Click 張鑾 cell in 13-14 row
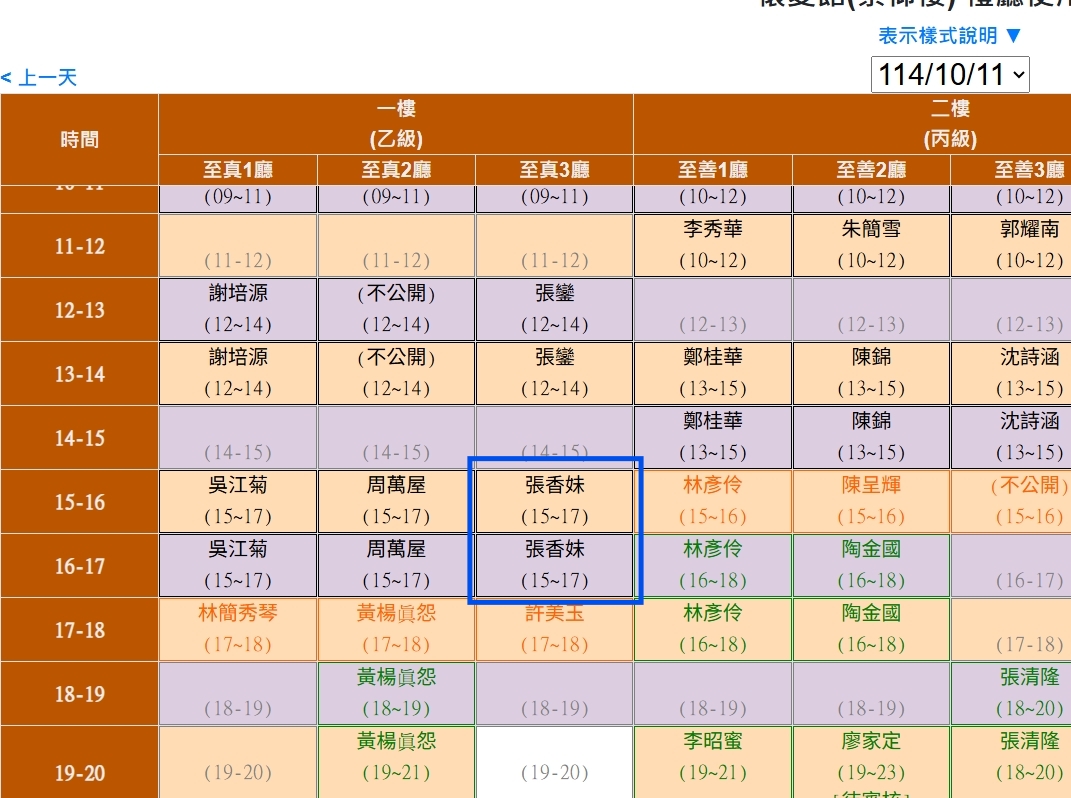Viewport: 1071px width, 798px height. 555,358
